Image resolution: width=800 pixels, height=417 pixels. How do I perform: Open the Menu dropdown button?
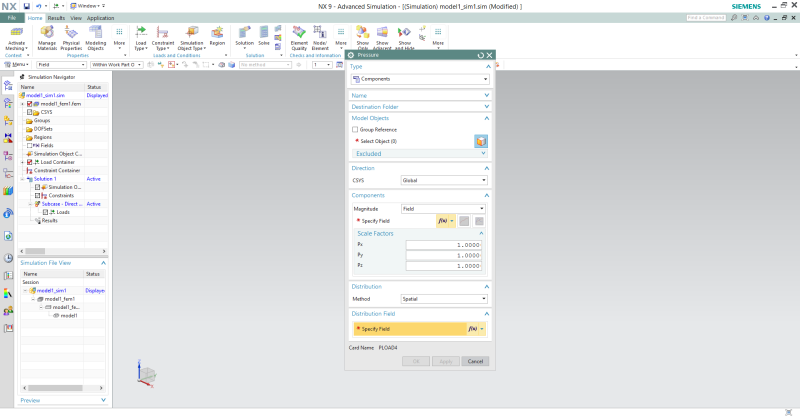16,65
